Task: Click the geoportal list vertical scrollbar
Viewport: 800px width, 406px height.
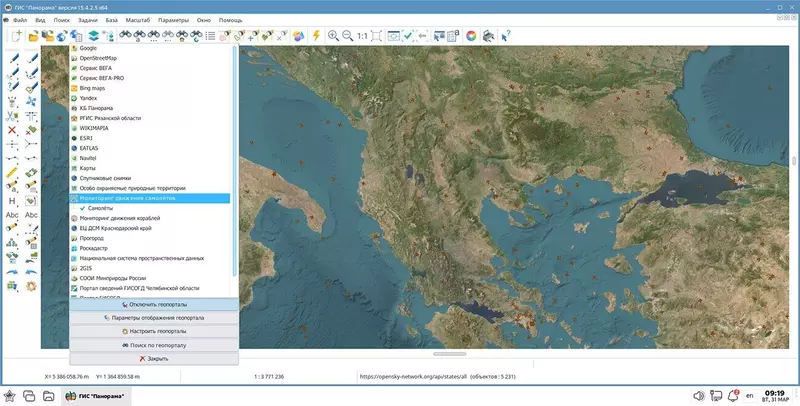Action: coord(235,160)
